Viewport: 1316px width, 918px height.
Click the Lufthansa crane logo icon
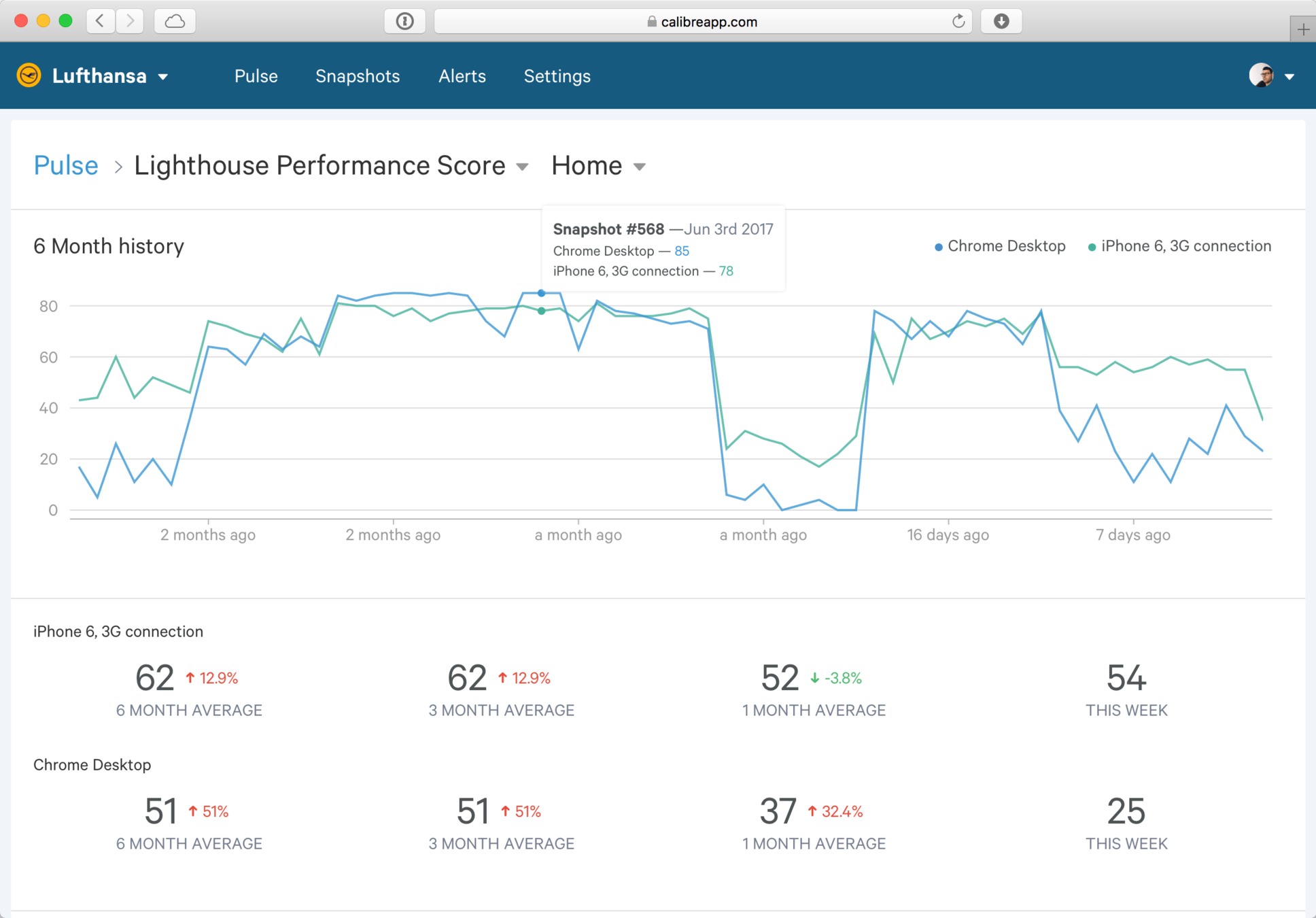[x=29, y=75]
